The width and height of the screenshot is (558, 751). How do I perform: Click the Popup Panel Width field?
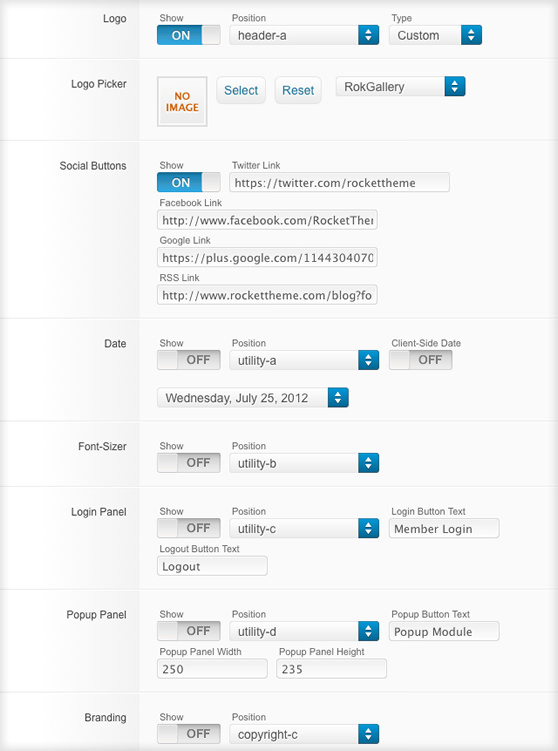(212, 669)
